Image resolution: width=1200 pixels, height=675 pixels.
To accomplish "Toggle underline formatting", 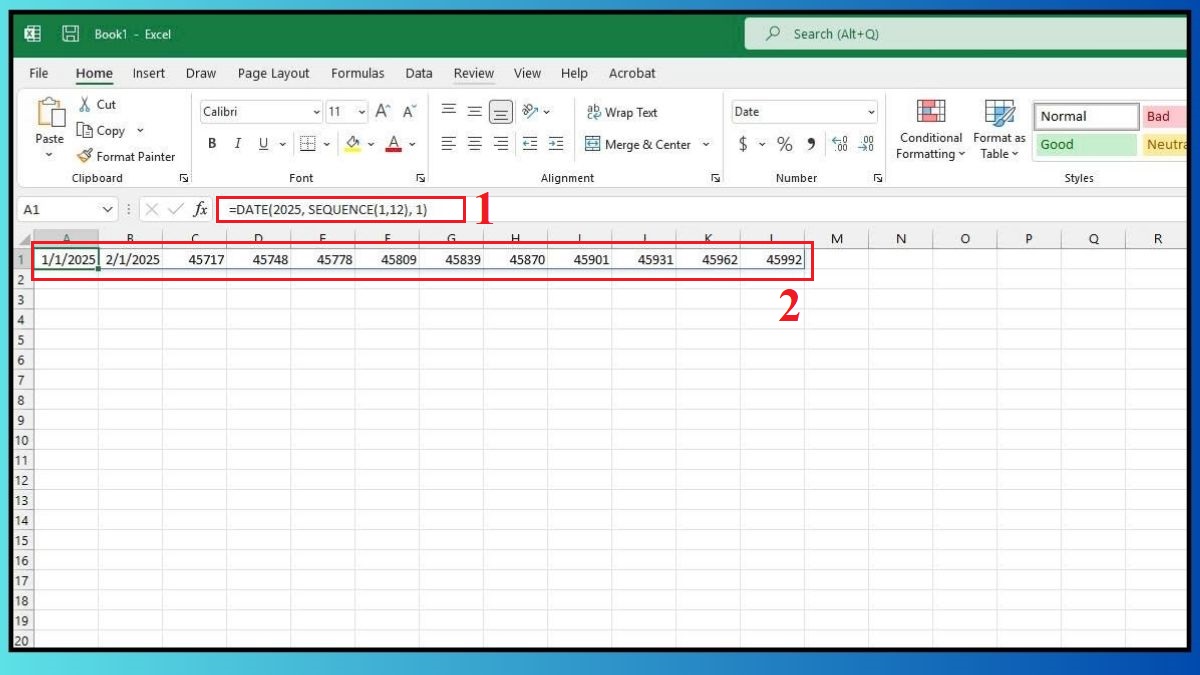I will [x=261, y=143].
